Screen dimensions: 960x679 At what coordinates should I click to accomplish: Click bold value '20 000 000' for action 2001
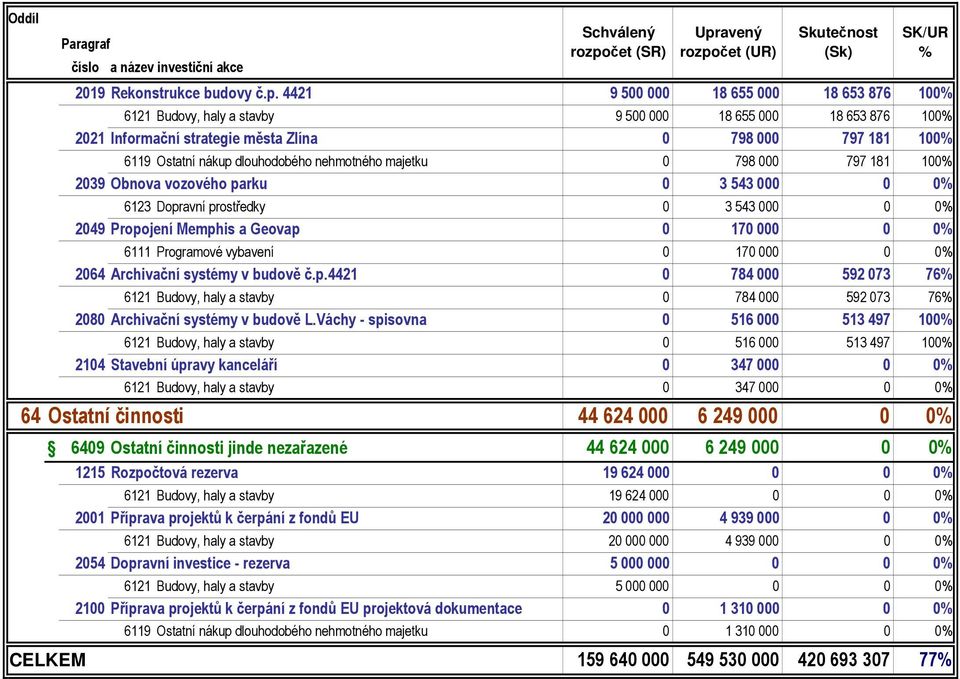[x=636, y=518]
